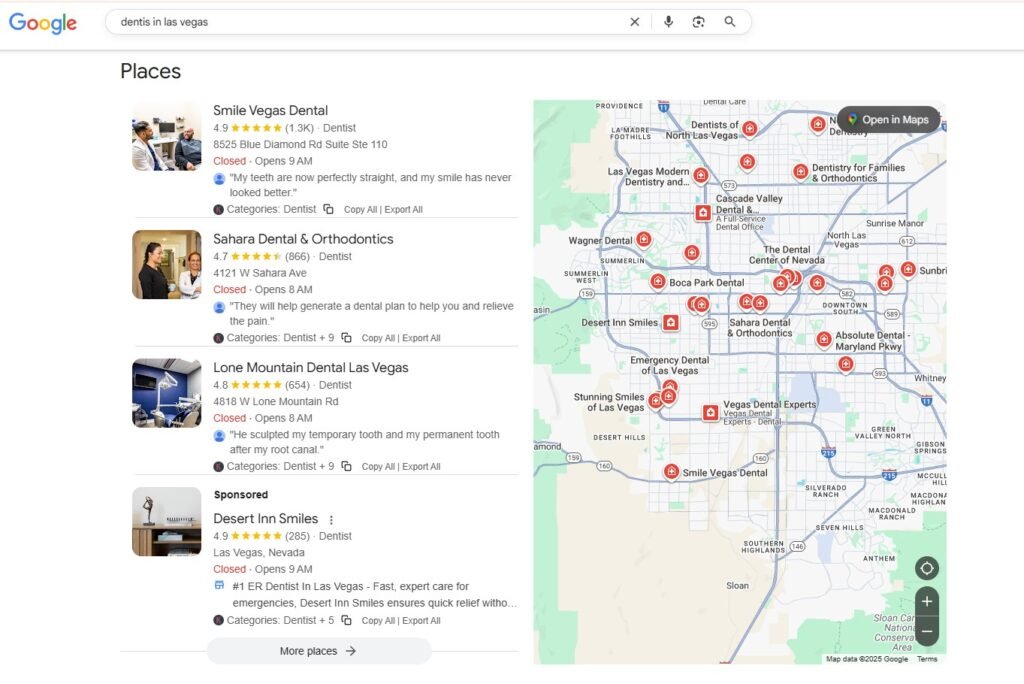
Task: Click the magnifying glass search button
Action: pos(730,22)
